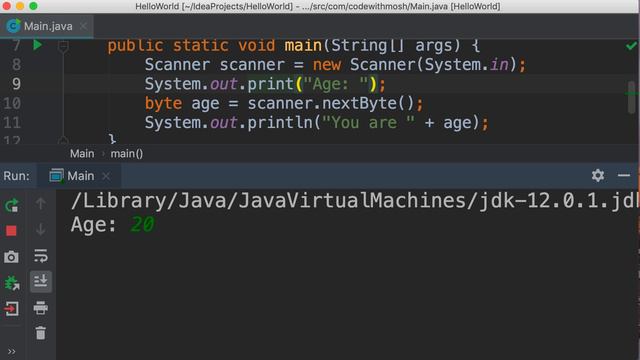Click the Run label of panel
640x360 pixels.
[16, 176]
